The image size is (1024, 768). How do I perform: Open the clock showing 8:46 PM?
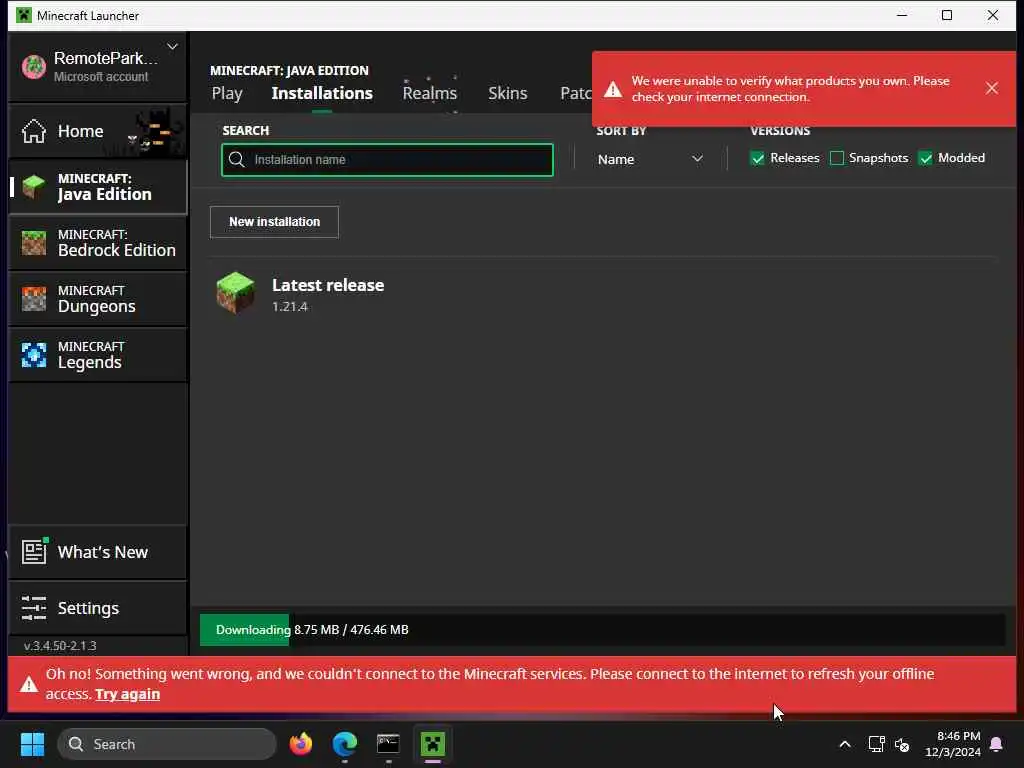coord(953,744)
